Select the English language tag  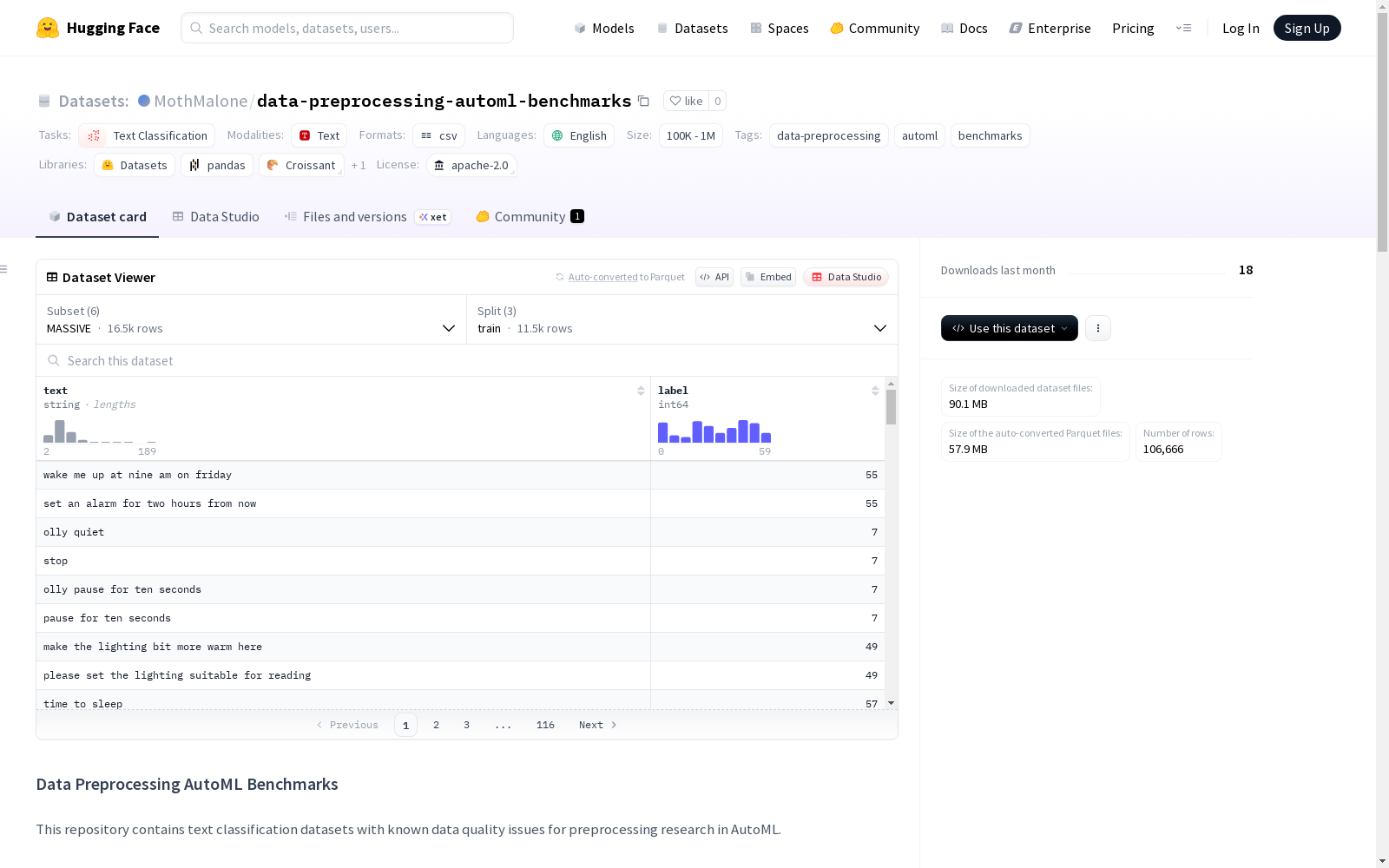point(579,135)
